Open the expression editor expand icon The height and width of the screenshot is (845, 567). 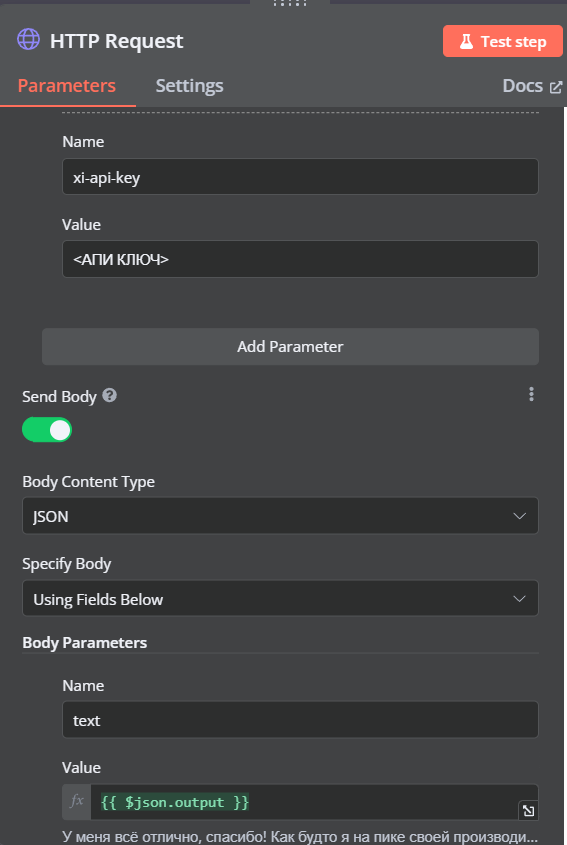tap(528, 810)
